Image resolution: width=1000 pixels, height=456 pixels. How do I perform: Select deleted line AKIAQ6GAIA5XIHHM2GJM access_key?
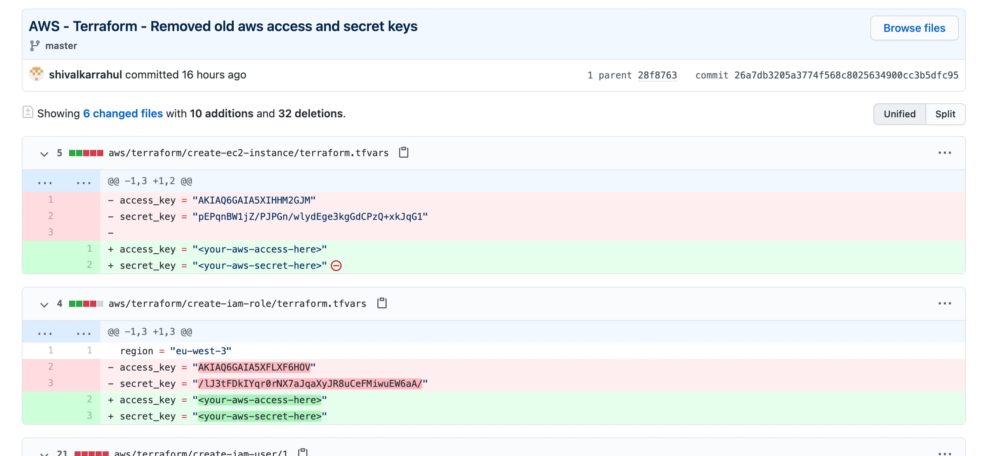(494, 200)
